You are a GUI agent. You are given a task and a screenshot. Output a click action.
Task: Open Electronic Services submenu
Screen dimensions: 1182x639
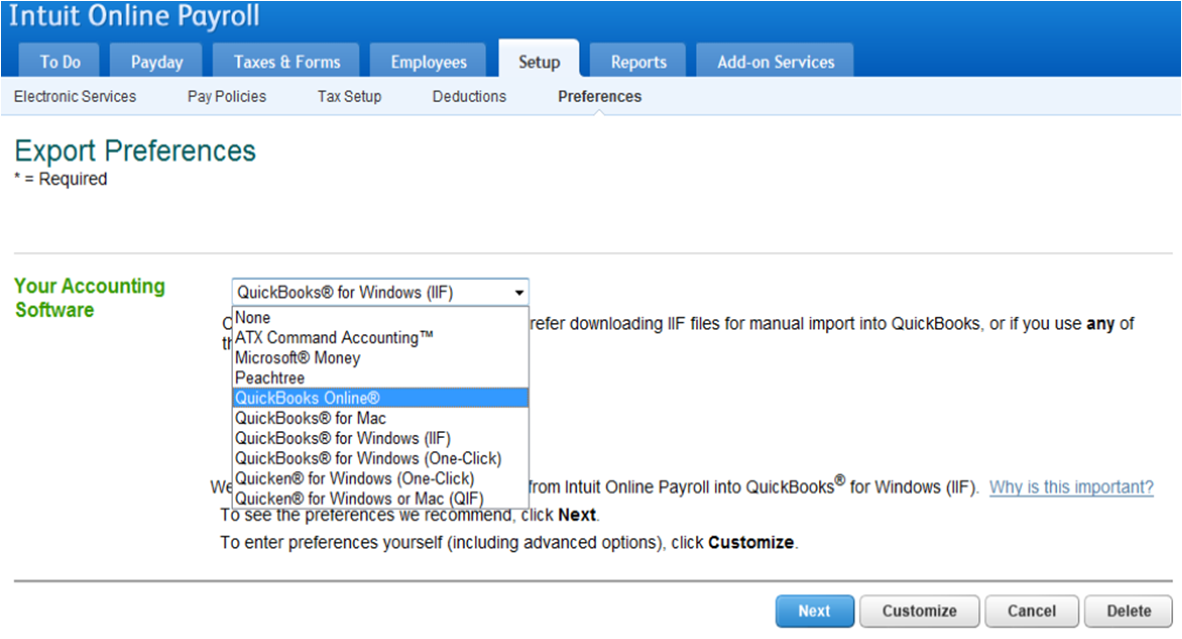tap(75, 96)
